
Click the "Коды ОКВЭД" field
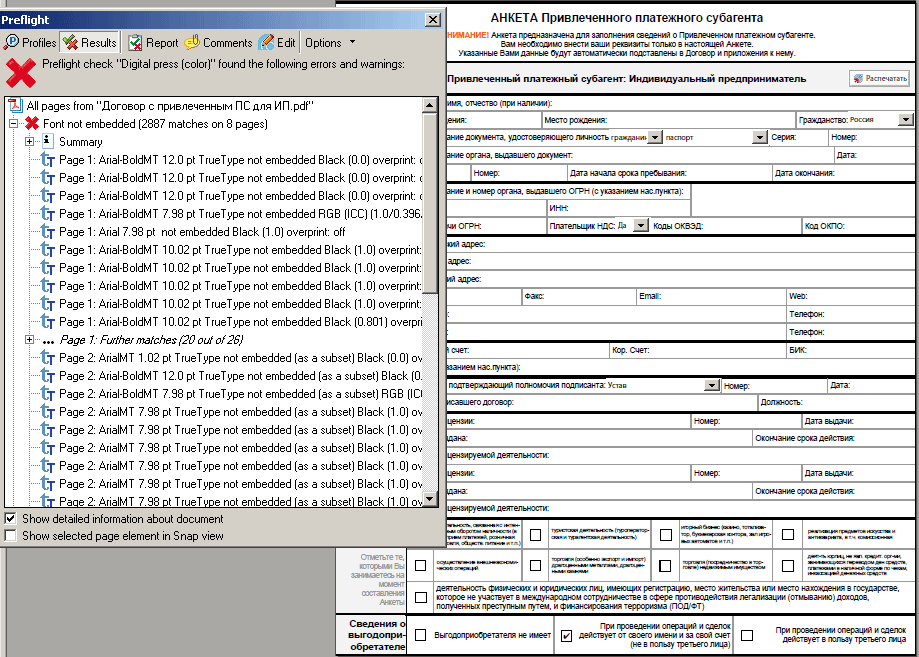point(726,226)
